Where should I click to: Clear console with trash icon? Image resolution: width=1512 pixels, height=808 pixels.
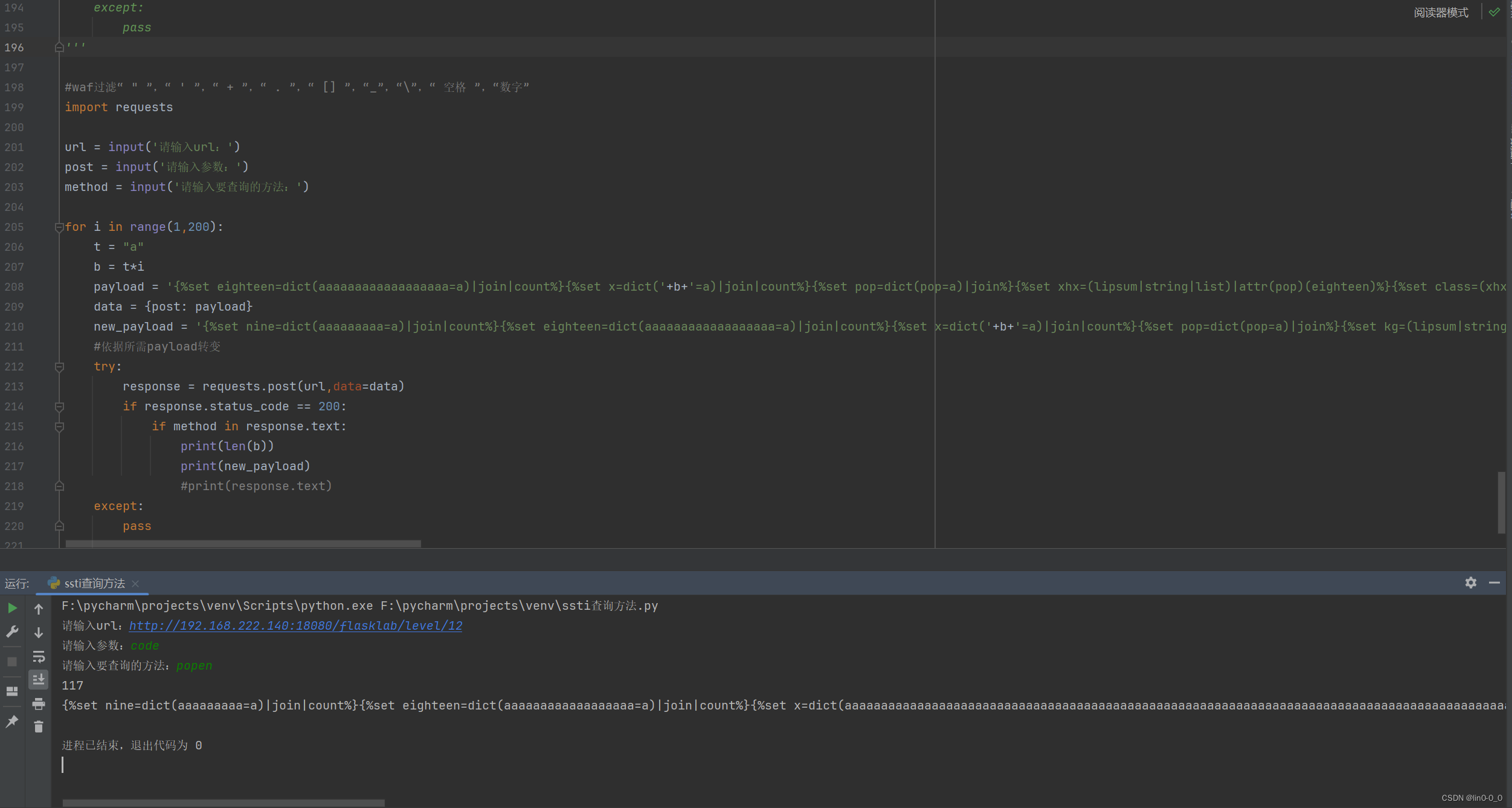point(39,727)
